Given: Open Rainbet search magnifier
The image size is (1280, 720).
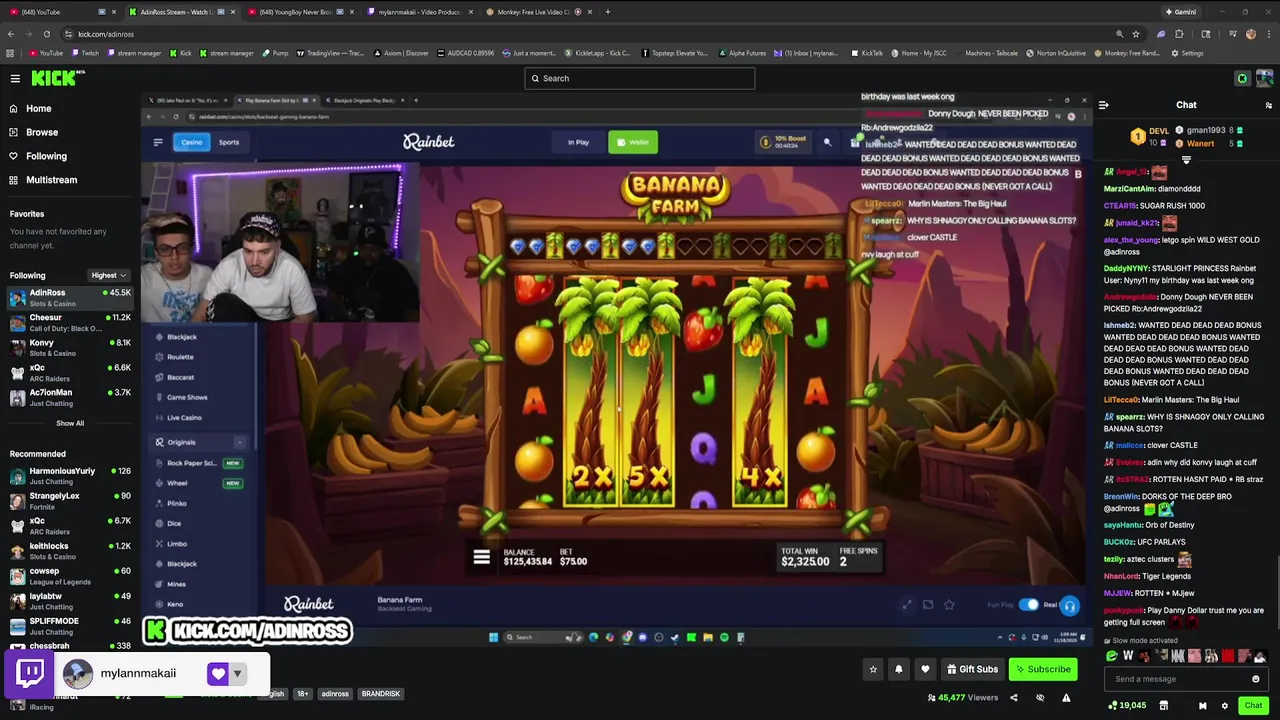Looking at the screenshot, I should click(x=827, y=142).
